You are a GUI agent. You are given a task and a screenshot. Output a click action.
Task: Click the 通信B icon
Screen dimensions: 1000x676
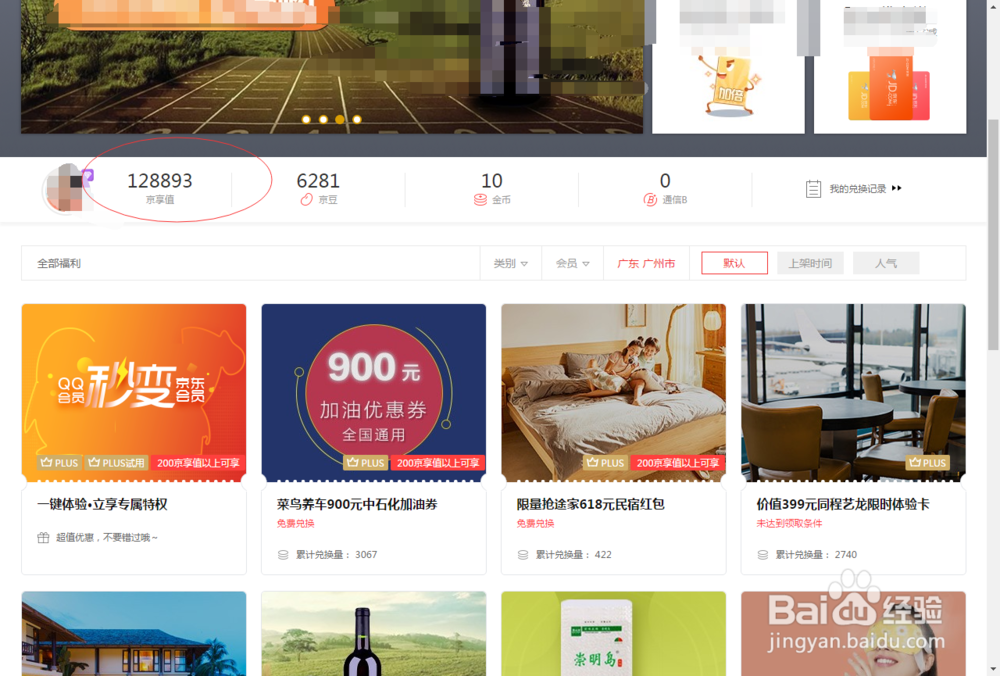(650, 200)
